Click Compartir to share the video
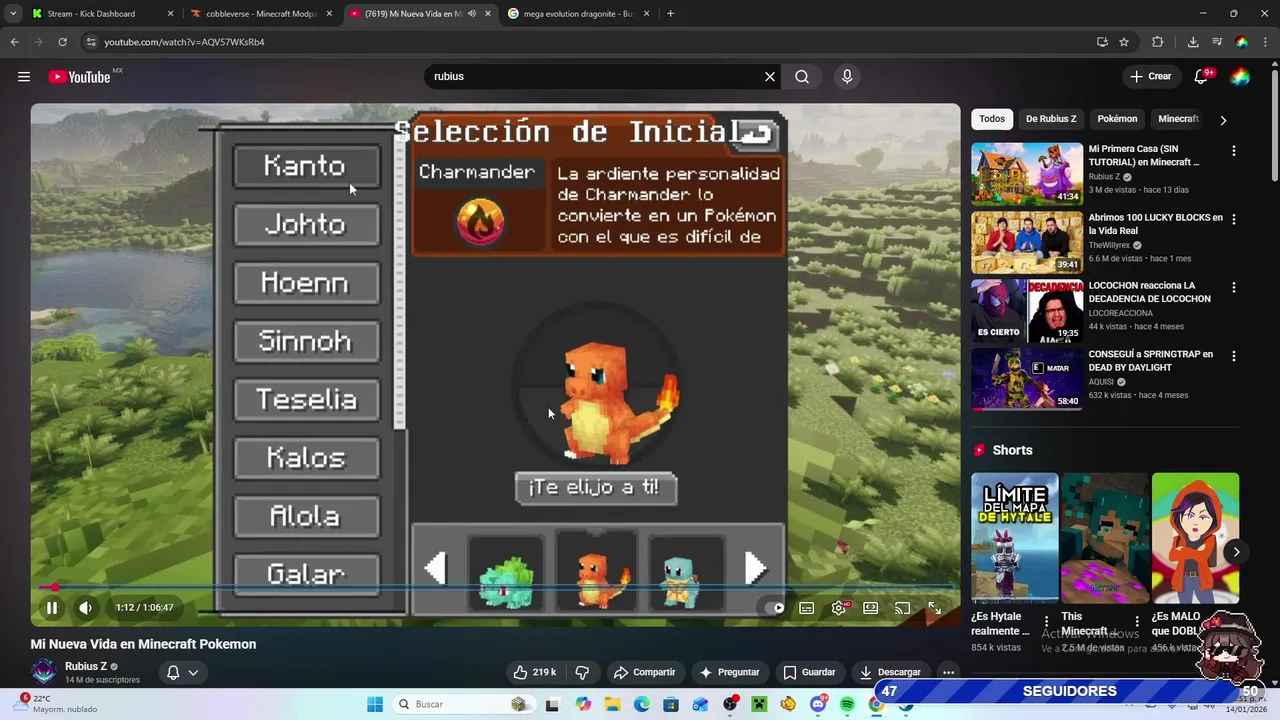1280x720 pixels. click(645, 672)
